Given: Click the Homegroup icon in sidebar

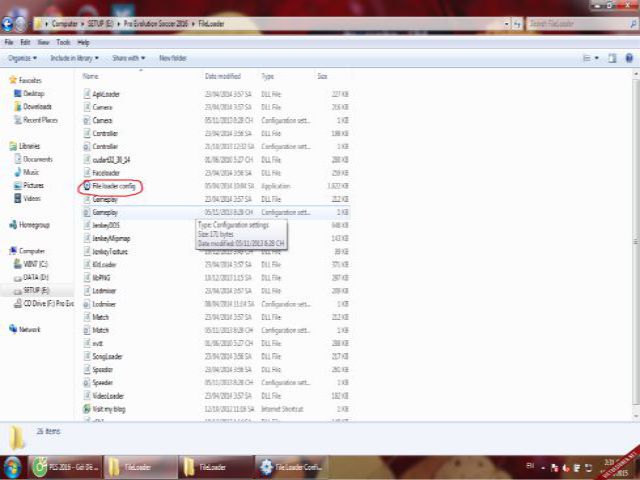Looking at the screenshot, I should tap(13, 225).
